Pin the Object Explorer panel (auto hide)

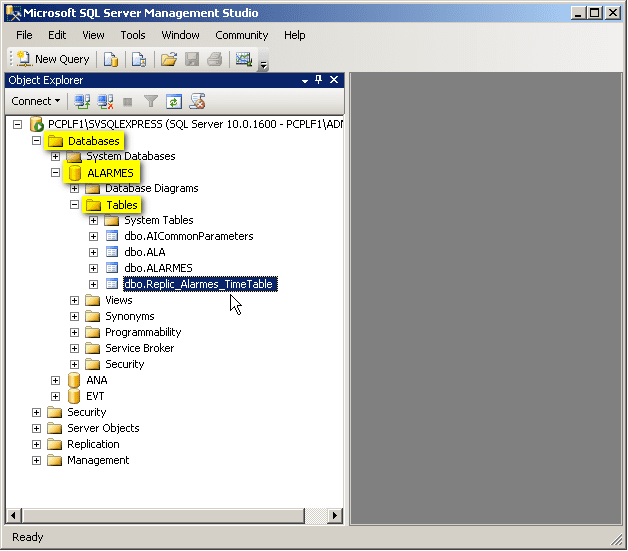click(x=319, y=80)
